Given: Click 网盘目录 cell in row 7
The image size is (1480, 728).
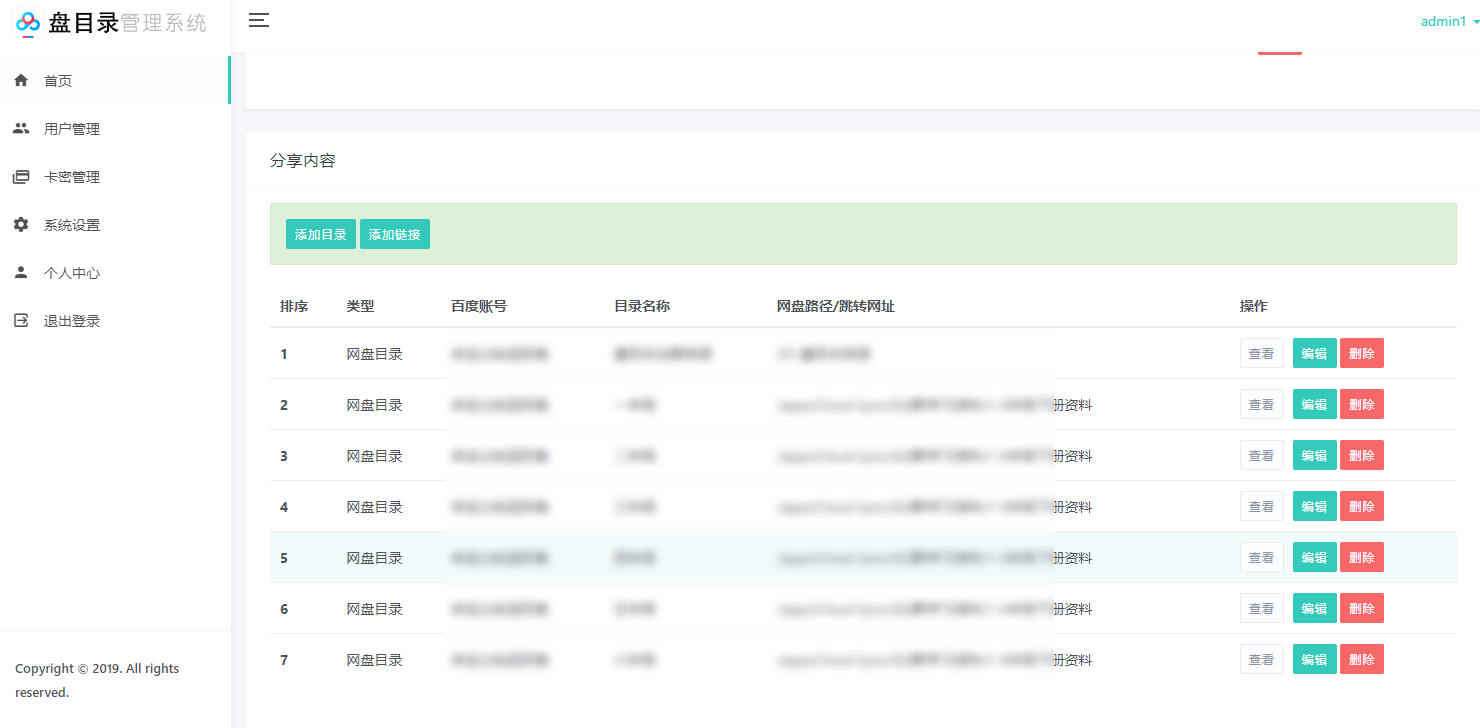Looking at the screenshot, I should (x=375, y=659).
